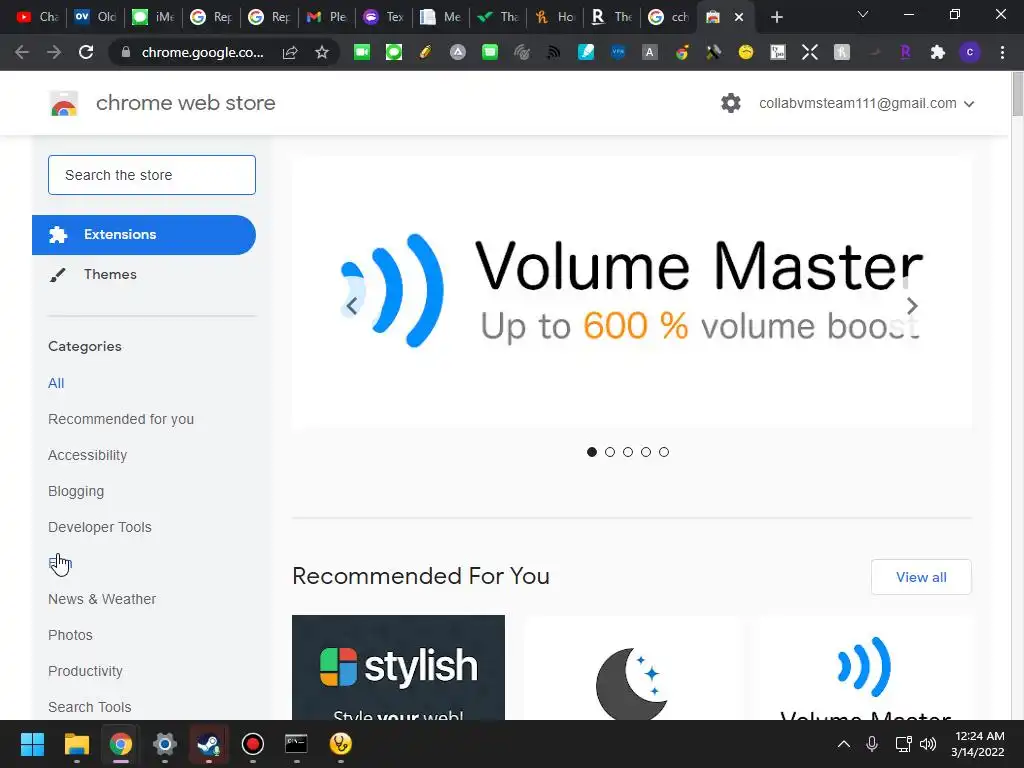Image resolution: width=1024 pixels, height=768 pixels.
Task: Open the Blogging category
Action: [76, 491]
